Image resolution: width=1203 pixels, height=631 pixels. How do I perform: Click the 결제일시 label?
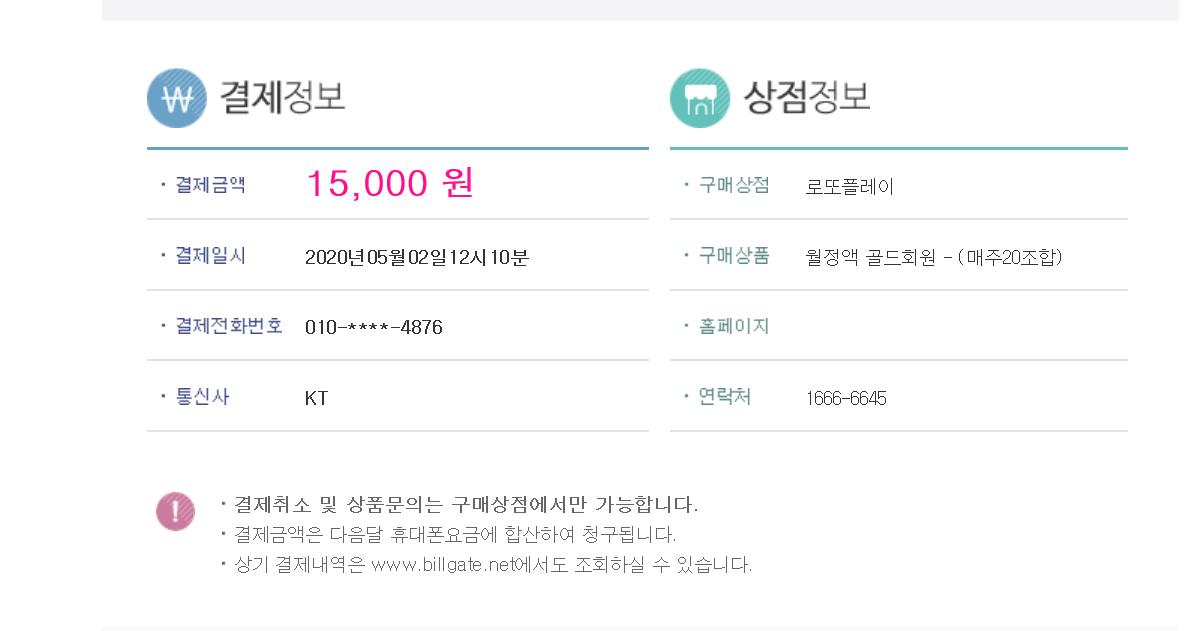(x=210, y=256)
